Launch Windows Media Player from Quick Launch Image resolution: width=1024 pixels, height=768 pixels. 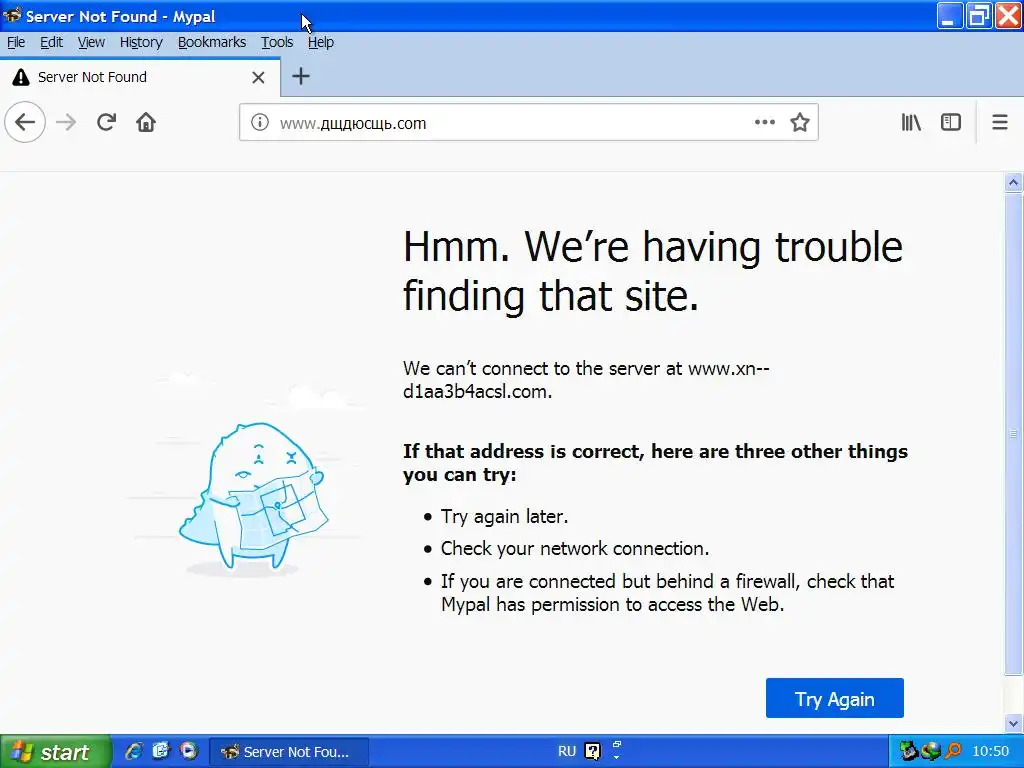(x=189, y=751)
